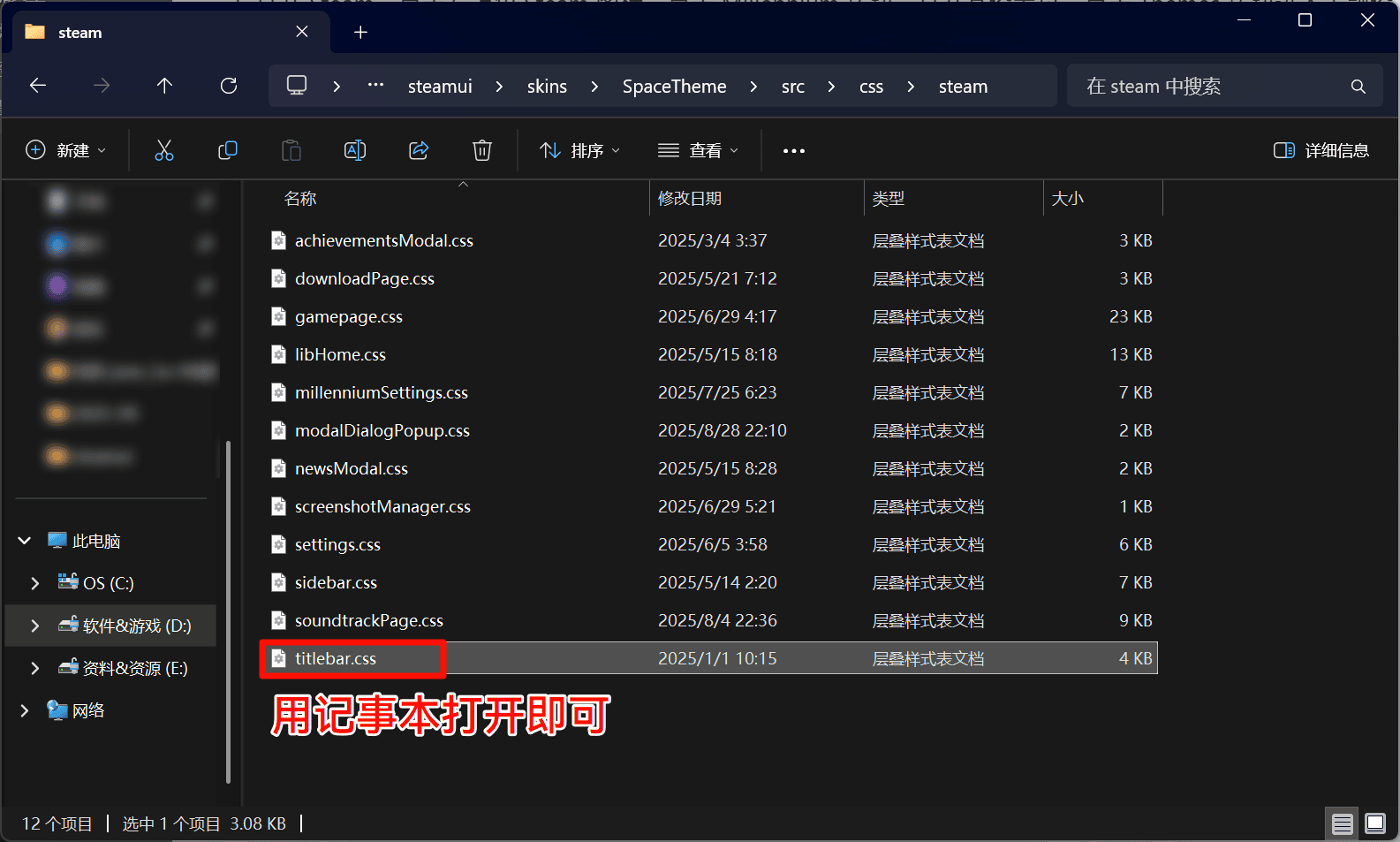This screenshot has width=1400, height=842.
Task: Switch to details list view in status bar
Action: tap(1343, 823)
